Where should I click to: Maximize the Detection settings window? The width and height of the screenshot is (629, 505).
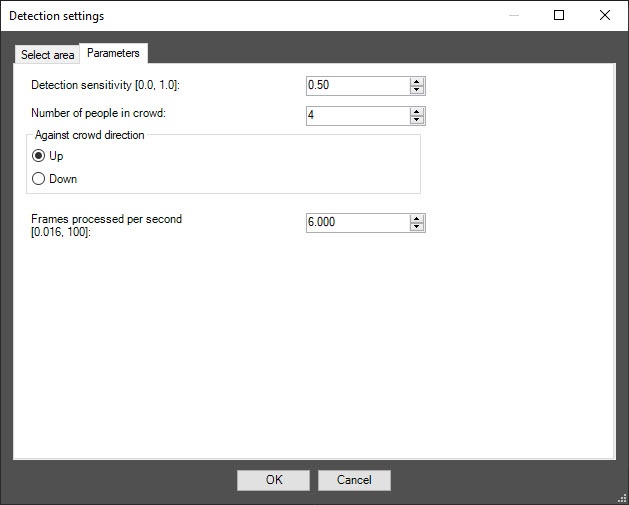point(559,15)
